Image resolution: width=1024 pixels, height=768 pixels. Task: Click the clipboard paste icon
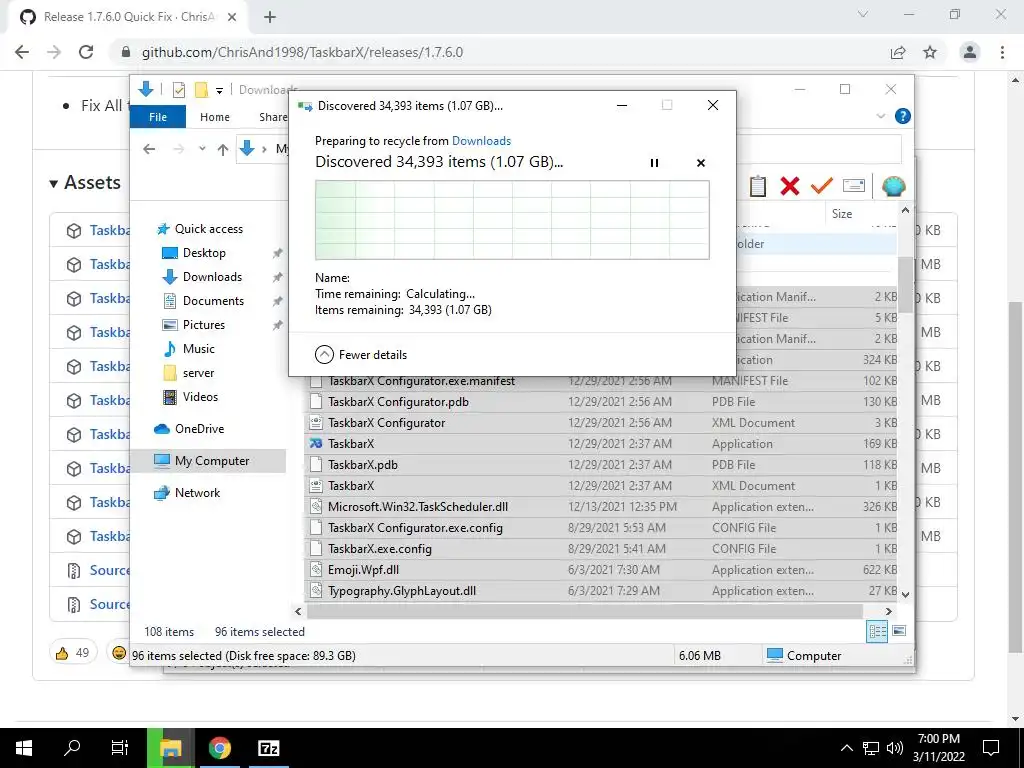click(x=758, y=186)
